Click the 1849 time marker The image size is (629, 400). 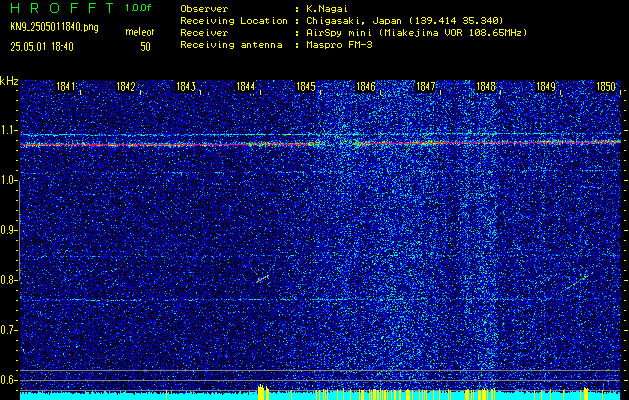coord(546,87)
